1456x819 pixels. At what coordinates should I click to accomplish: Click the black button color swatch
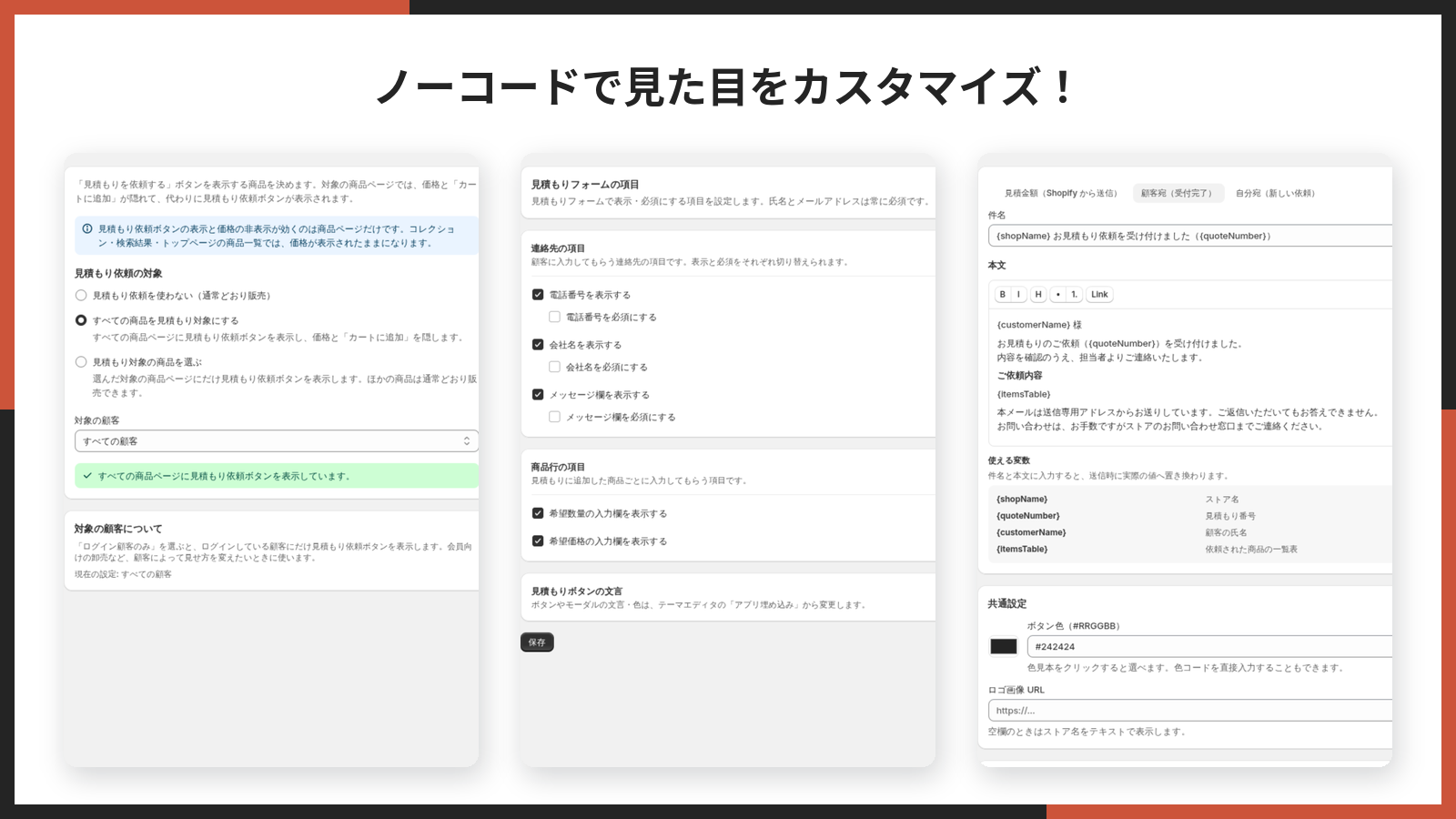pos(1004,647)
